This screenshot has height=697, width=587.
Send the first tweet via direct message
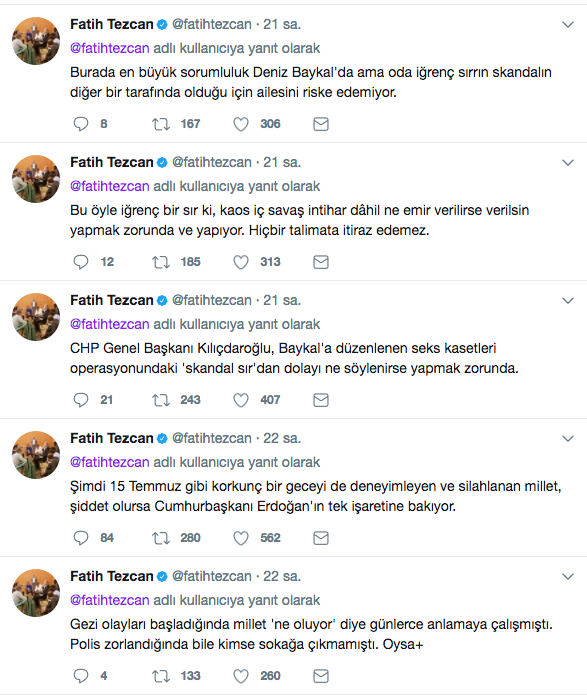click(x=321, y=124)
